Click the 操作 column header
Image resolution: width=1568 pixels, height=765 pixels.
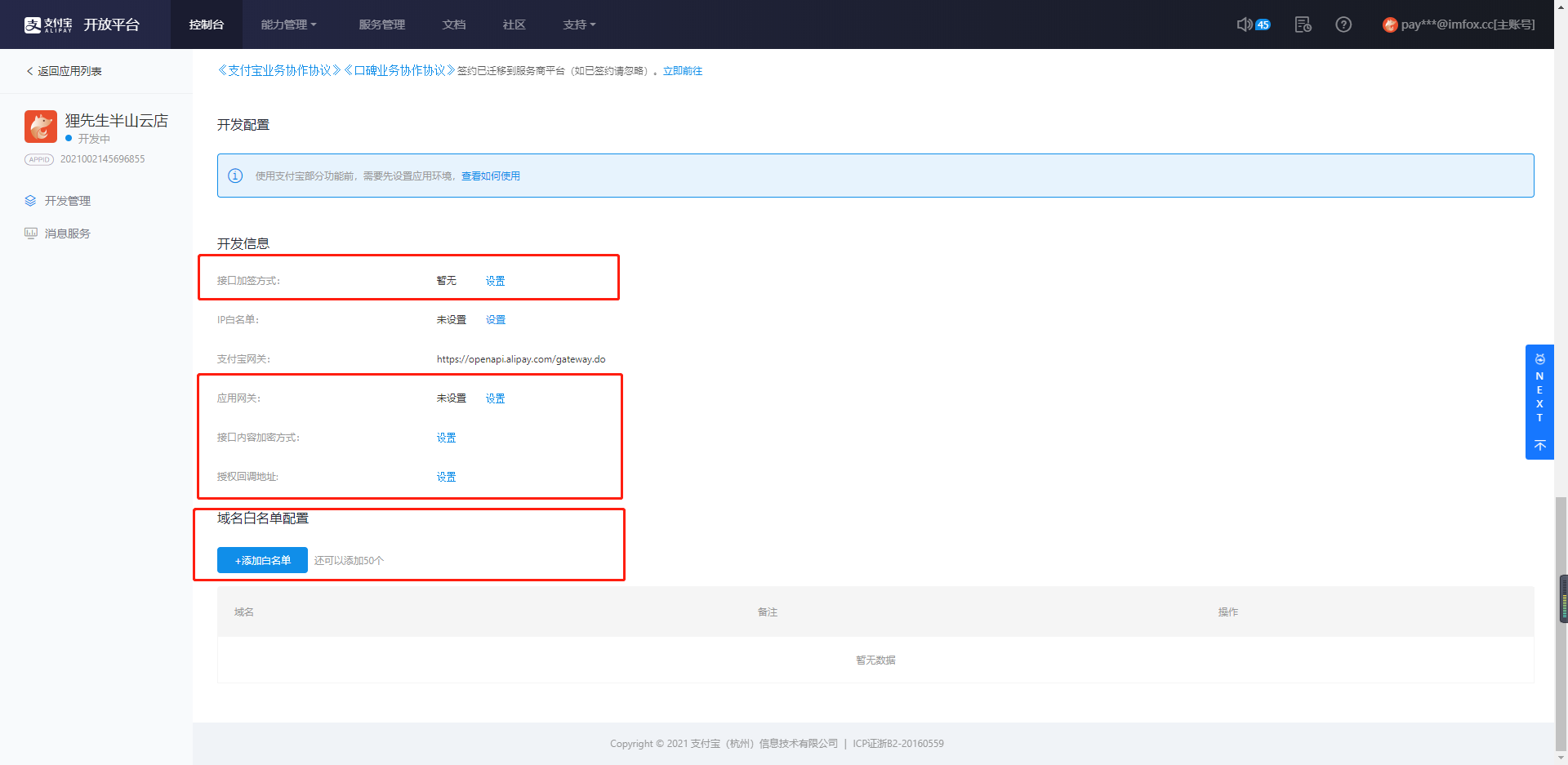(1228, 612)
